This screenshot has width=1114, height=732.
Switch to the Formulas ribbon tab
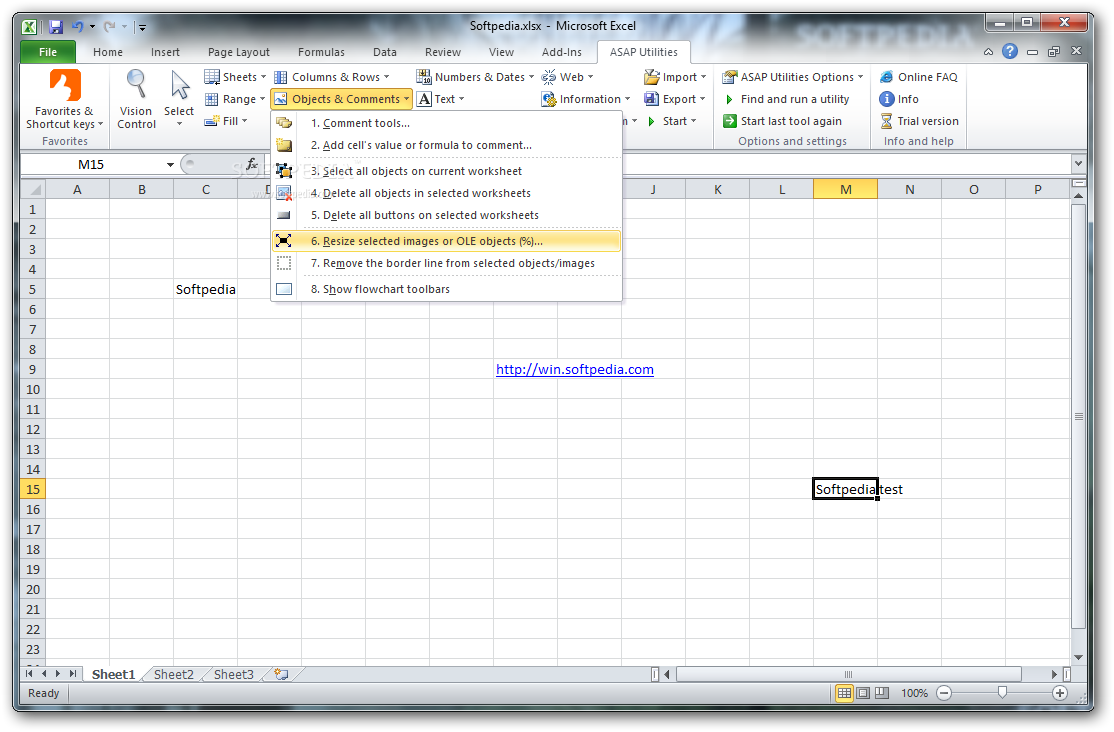pyautogui.click(x=321, y=52)
